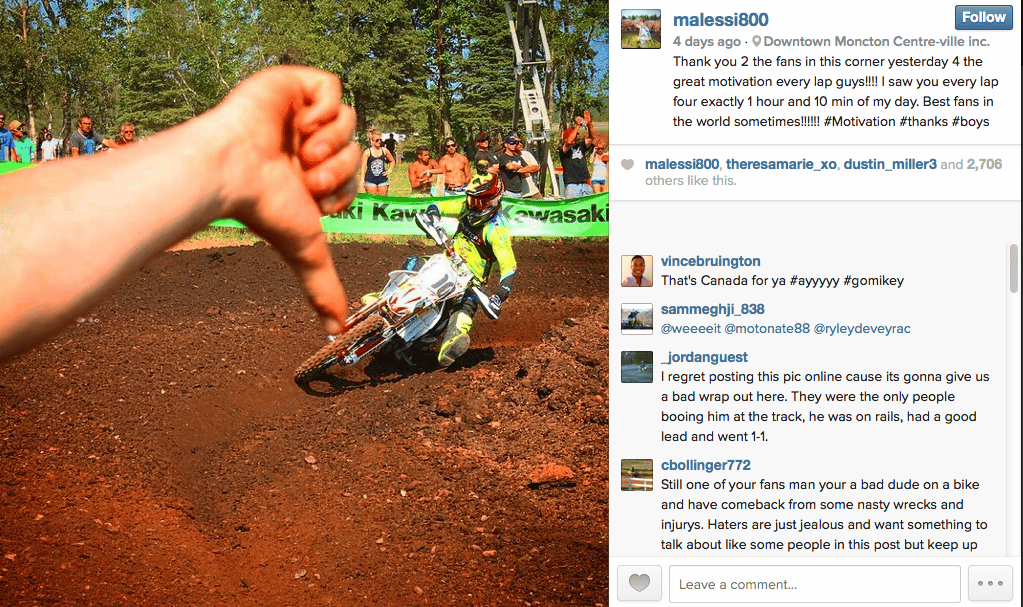
Task: Open the malessi800 username header link
Action: [x=720, y=20]
